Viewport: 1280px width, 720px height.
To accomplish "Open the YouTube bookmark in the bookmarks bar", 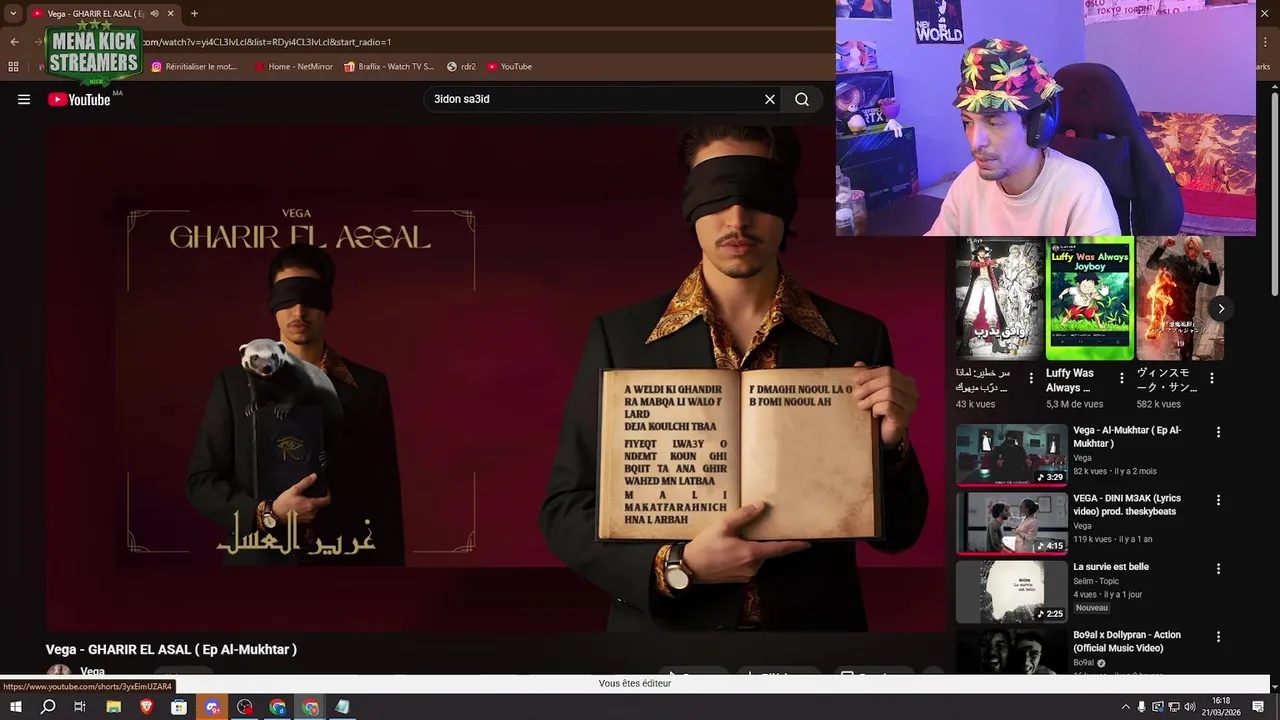I will 510,66.
